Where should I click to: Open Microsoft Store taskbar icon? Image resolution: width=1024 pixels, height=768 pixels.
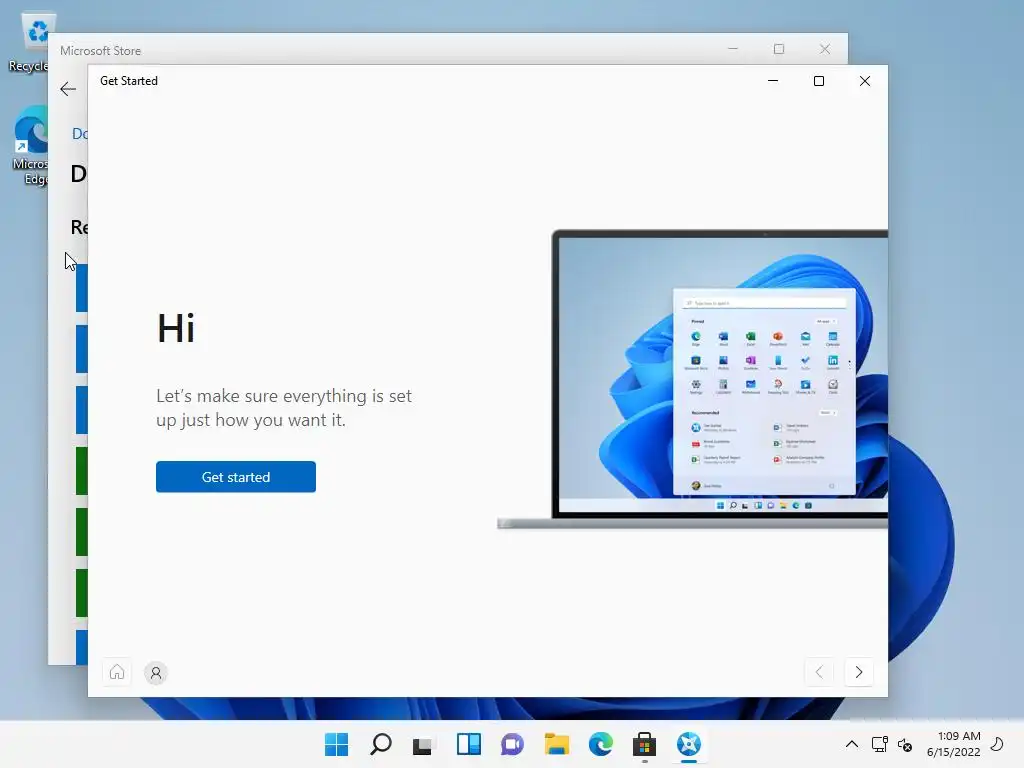(644, 744)
